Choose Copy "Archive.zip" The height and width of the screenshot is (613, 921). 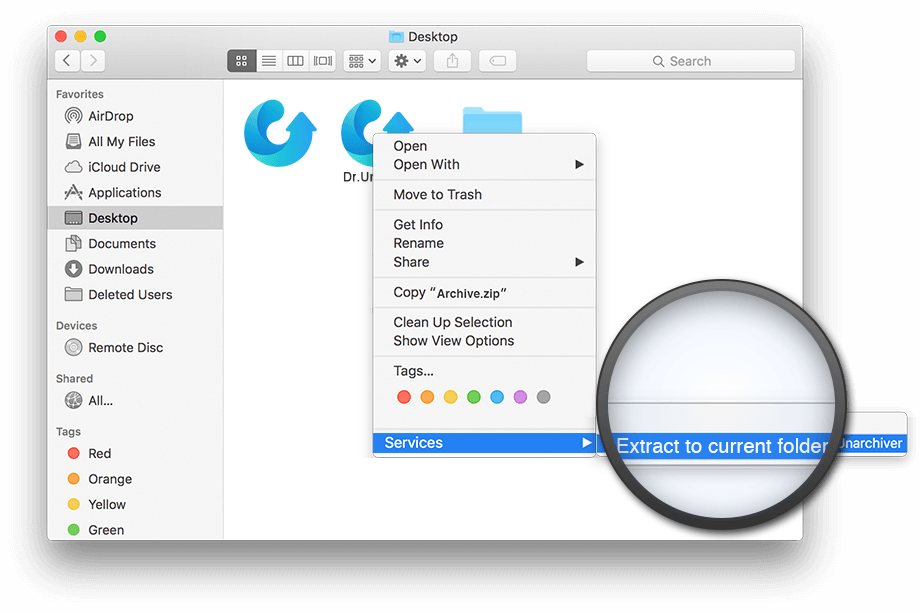(484, 292)
